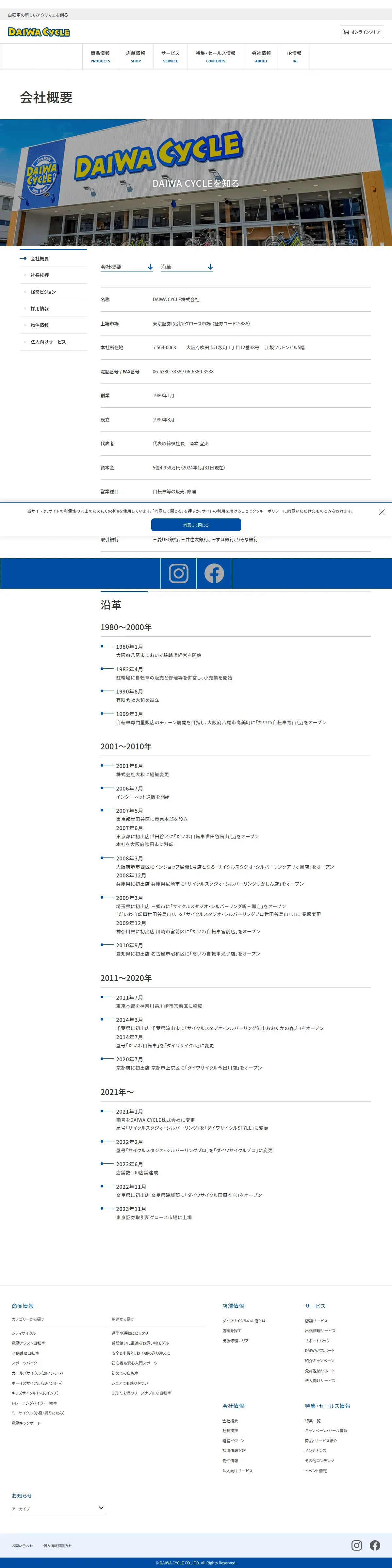Image resolution: width=392 pixels, height=1568 pixels.
Task: Click footer heading 商品情報
Action: 23,1306
